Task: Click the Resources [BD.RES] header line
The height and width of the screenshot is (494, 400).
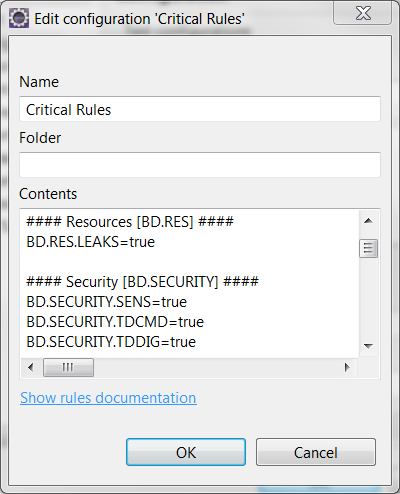Action: click(x=130, y=222)
